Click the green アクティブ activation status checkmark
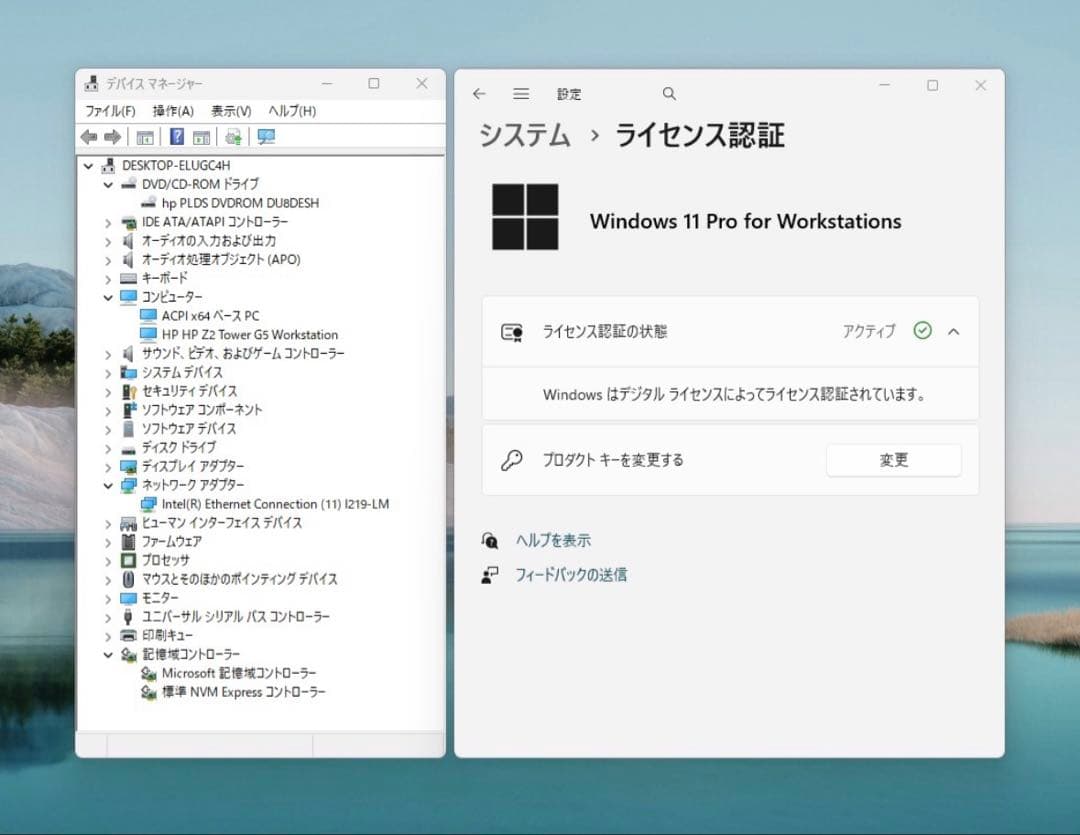1080x835 pixels. 923,331
